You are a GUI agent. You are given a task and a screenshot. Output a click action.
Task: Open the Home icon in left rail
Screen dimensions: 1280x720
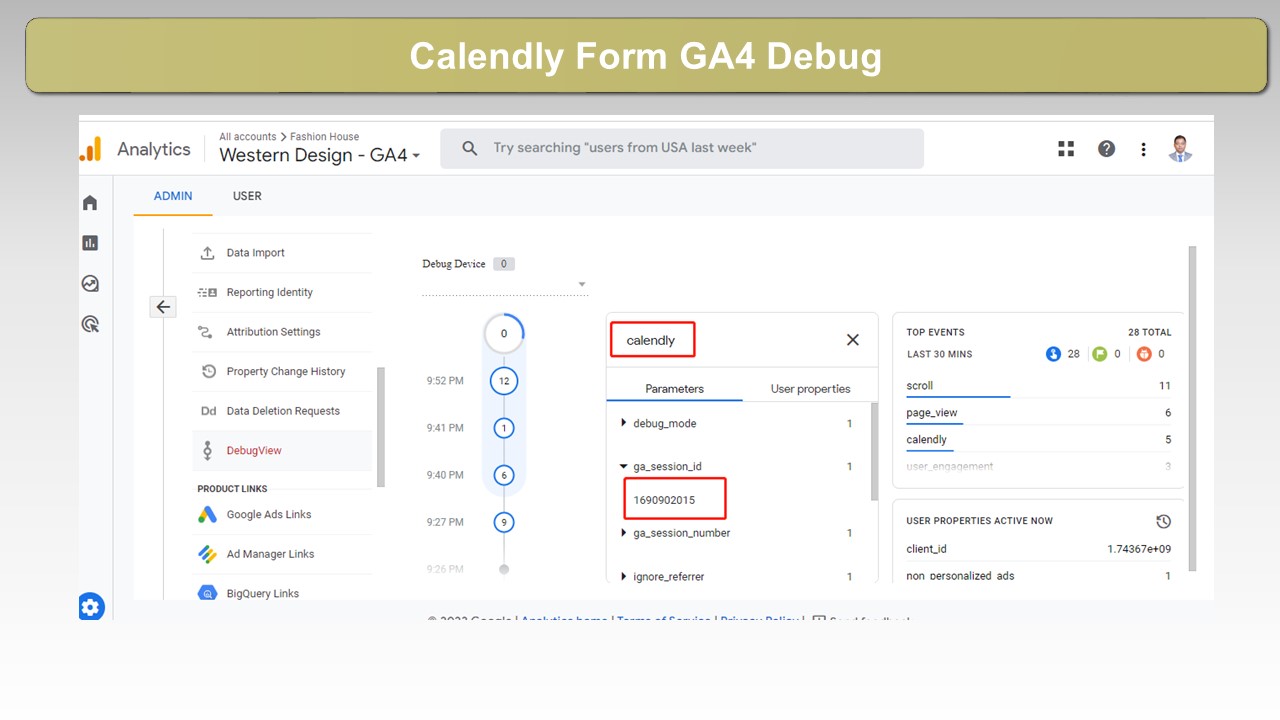(x=90, y=203)
